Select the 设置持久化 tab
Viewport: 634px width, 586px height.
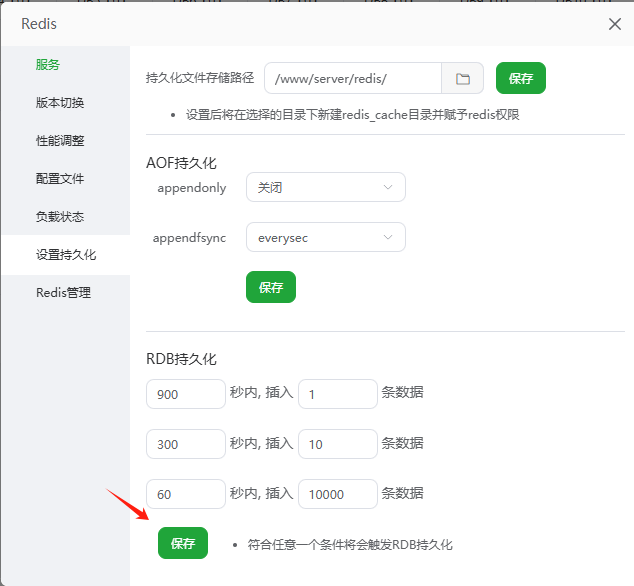(x=66, y=255)
